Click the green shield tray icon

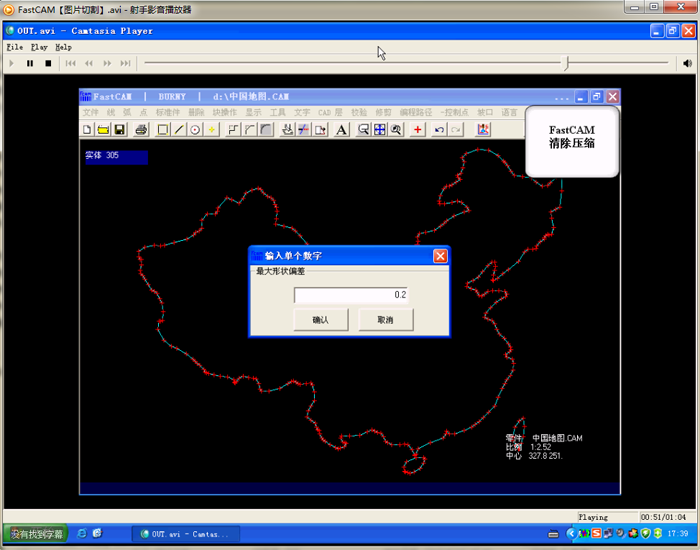click(x=646, y=533)
